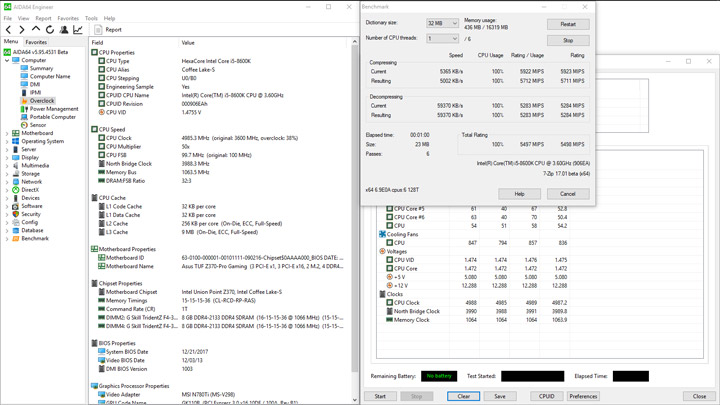Click the Report toolbar button

point(108,30)
